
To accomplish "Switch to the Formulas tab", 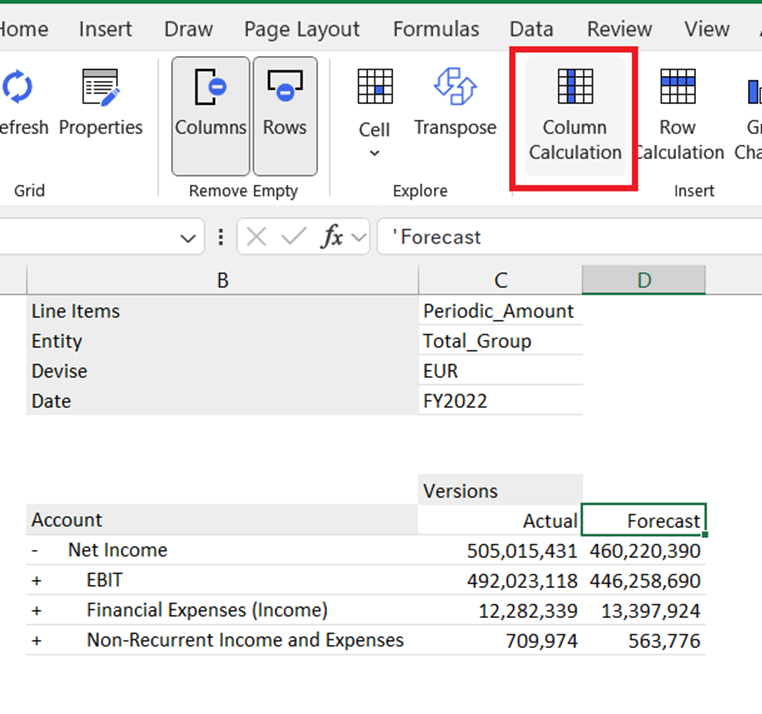I will pos(436,29).
